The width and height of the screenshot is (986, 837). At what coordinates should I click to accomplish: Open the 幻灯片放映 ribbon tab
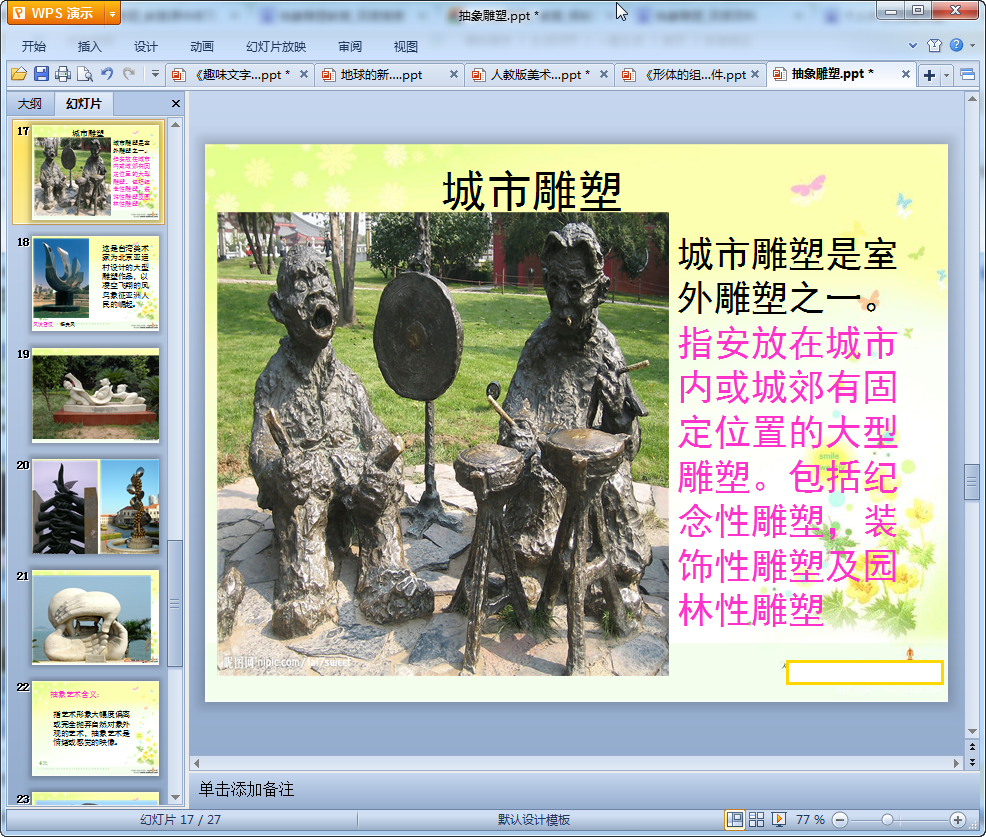tap(275, 46)
